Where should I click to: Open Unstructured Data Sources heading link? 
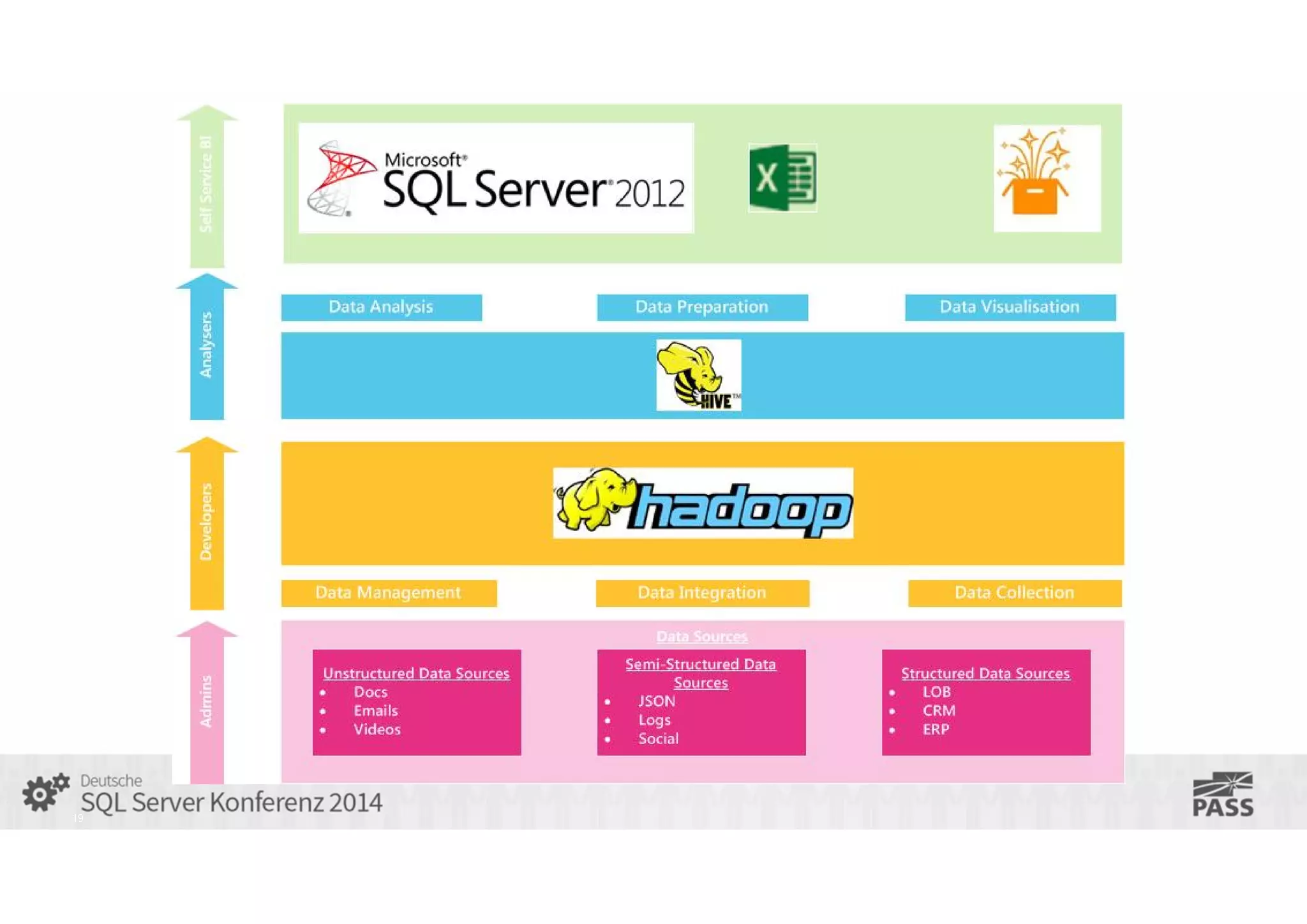click(x=416, y=673)
